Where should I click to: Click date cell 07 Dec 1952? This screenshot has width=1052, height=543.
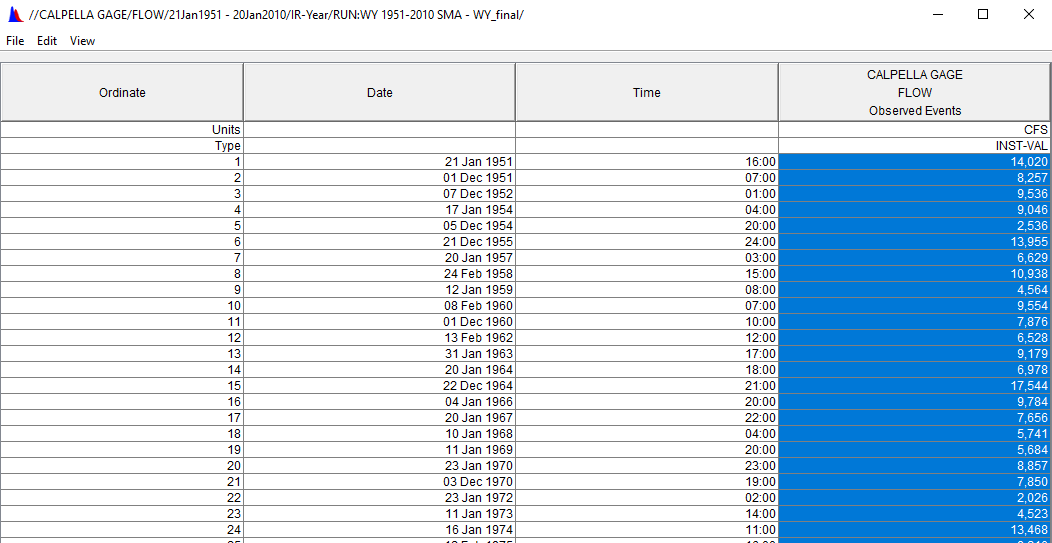[380, 193]
